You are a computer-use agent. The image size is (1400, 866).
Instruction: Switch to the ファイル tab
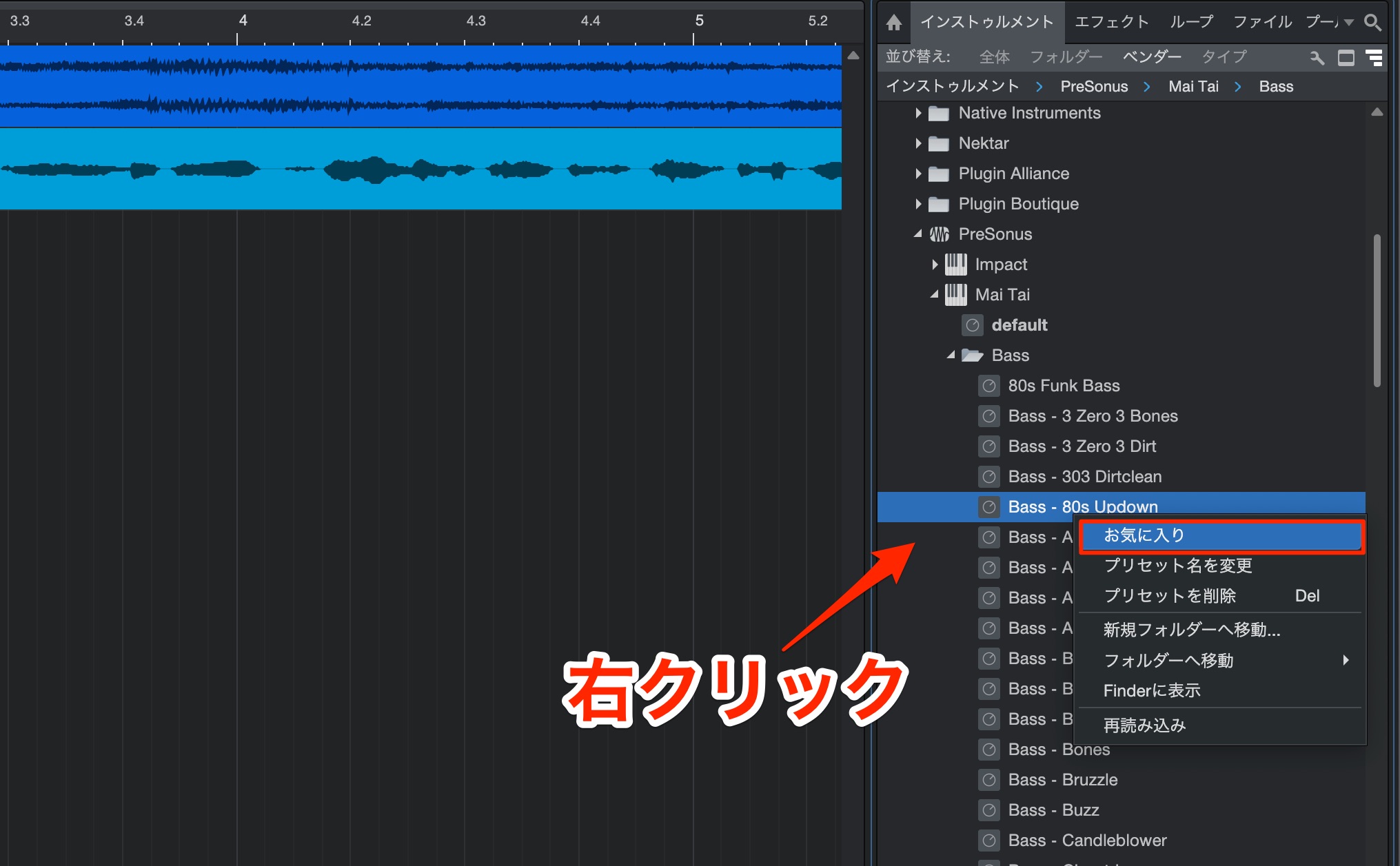point(1262,22)
